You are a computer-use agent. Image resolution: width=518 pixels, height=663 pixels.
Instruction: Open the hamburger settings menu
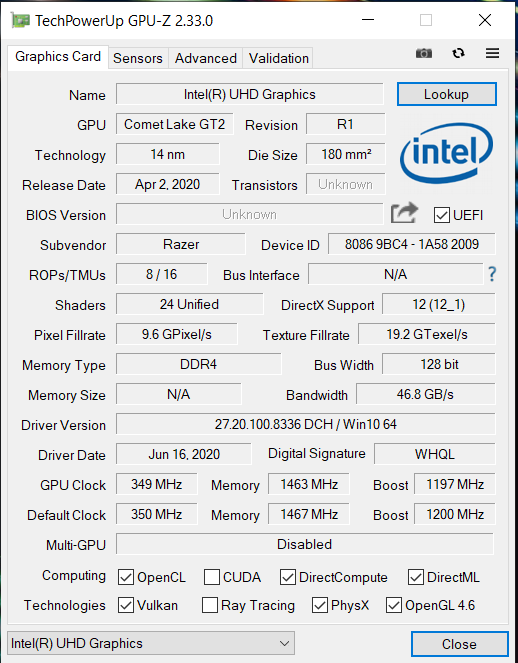(492, 53)
